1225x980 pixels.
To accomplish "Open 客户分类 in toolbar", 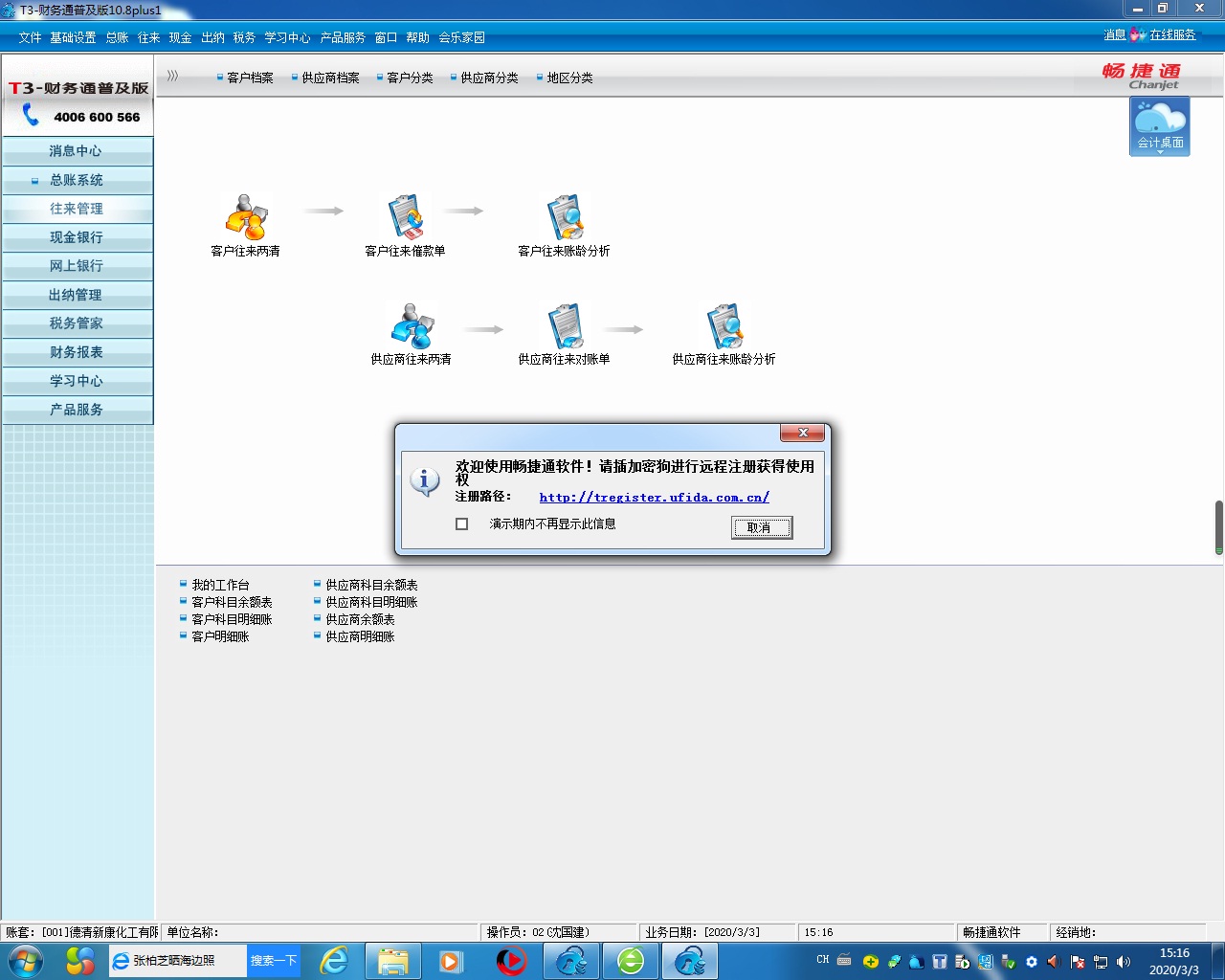I will [410, 78].
